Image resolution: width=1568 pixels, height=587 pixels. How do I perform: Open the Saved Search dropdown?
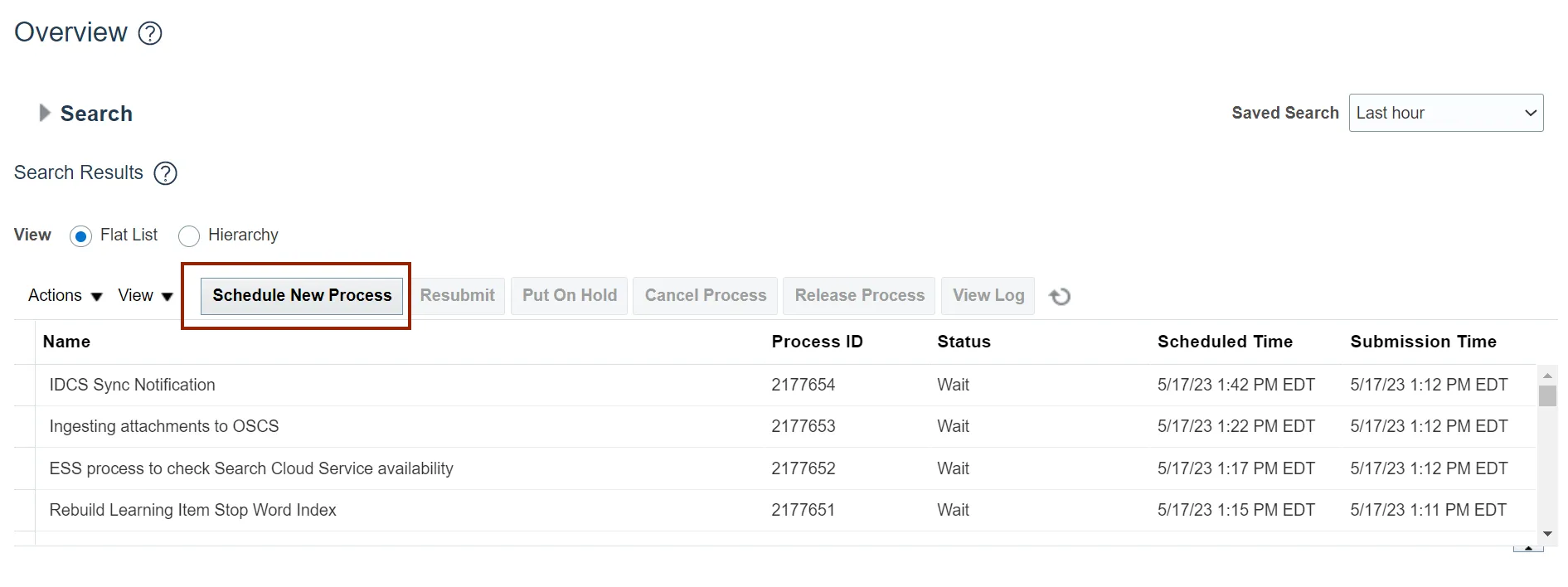tap(1445, 113)
